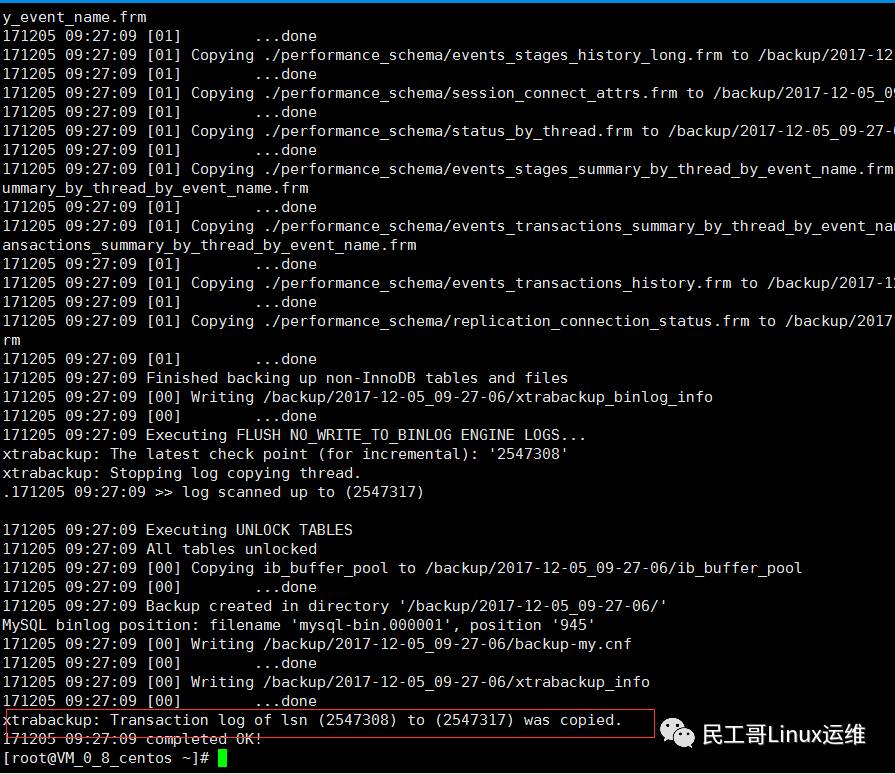Click 'Copying ./performance_schema/events_transactions_history.frm' line
This screenshot has height=774, width=895.
click(x=448, y=283)
